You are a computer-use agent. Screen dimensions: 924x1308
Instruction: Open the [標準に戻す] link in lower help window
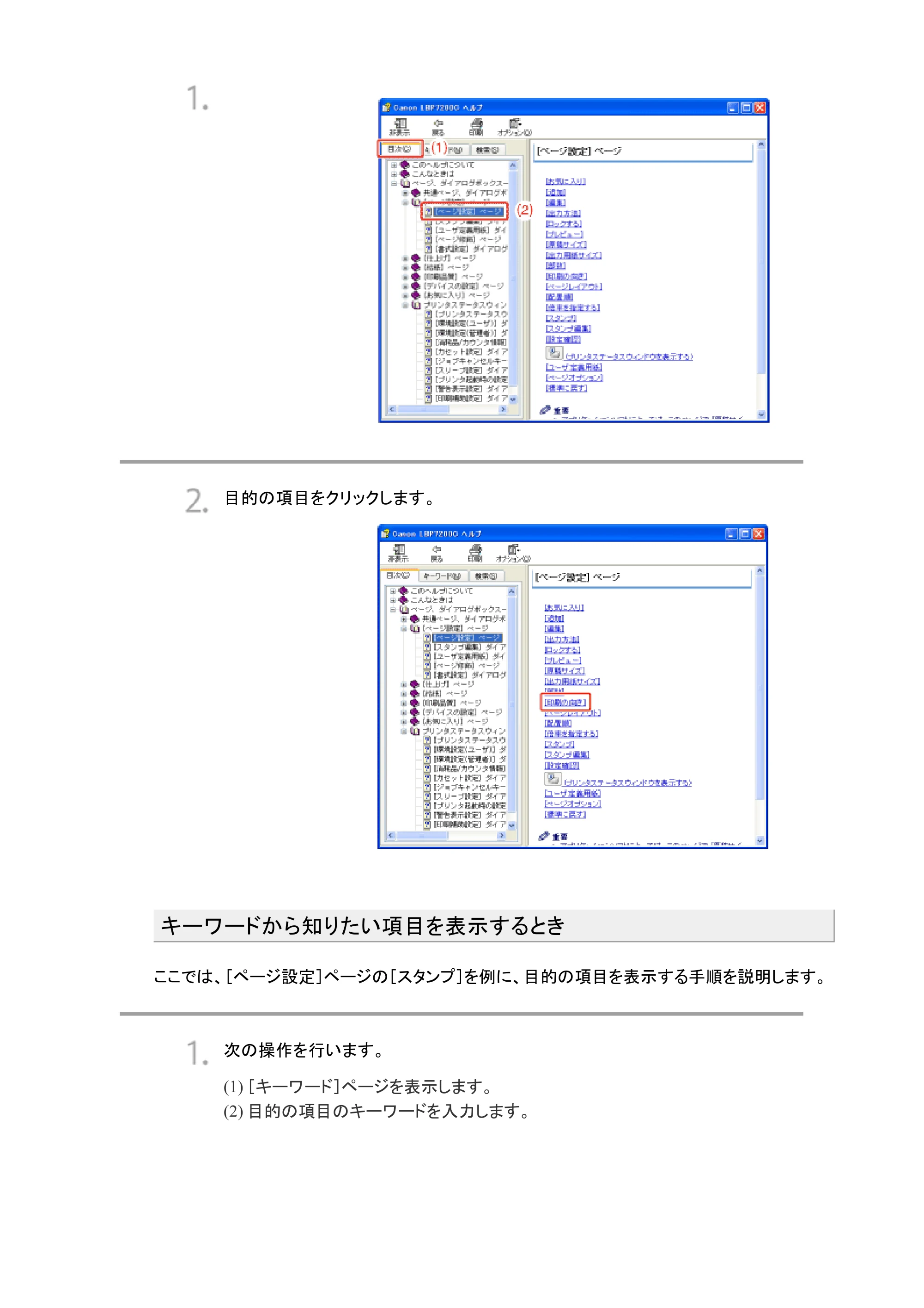(x=565, y=815)
